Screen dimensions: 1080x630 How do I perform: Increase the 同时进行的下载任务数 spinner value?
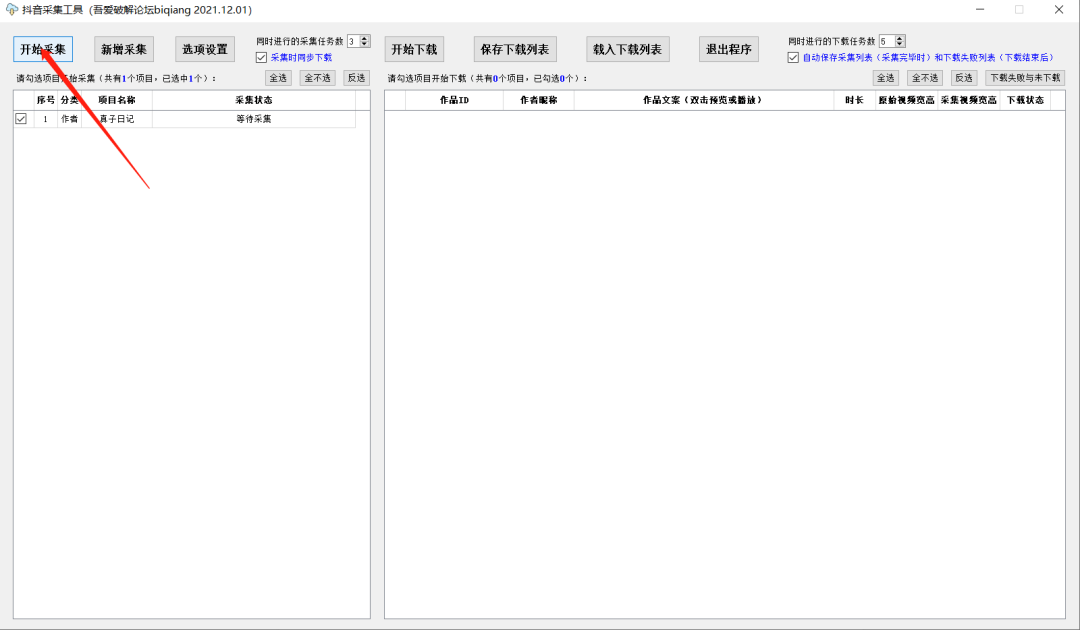point(900,38)
